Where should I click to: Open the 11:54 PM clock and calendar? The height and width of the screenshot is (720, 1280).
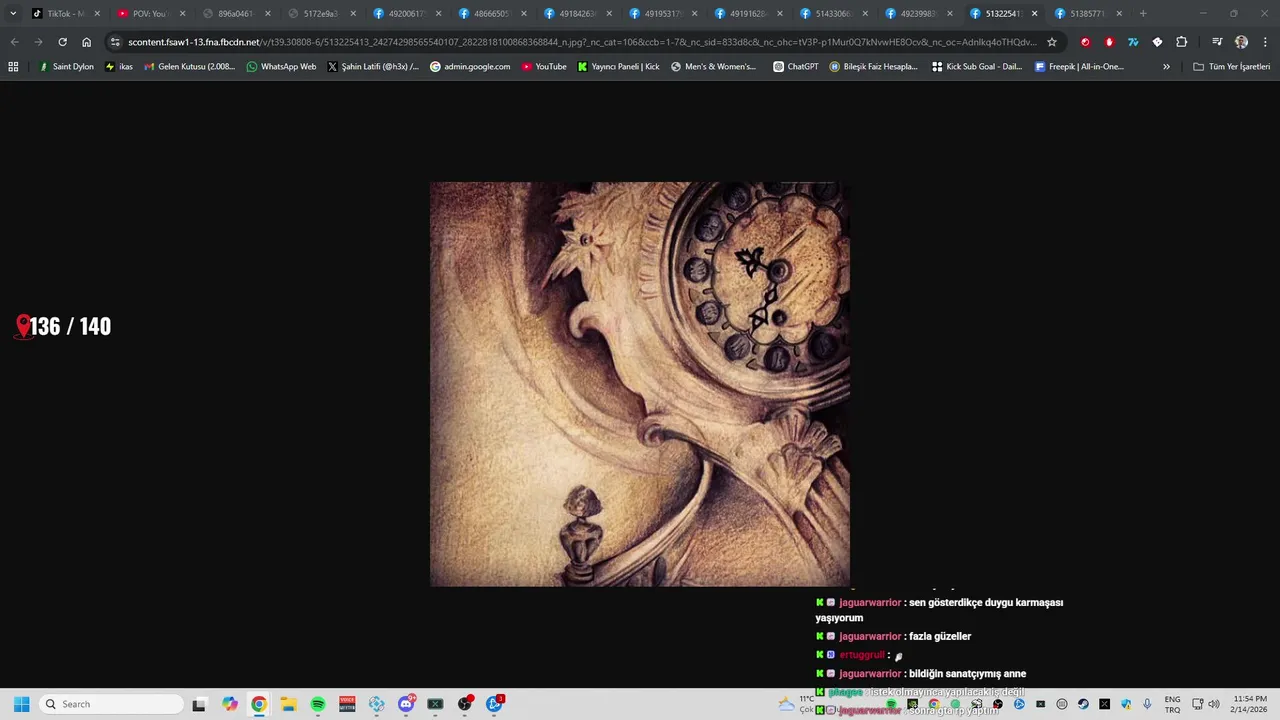pyautogui.click(x=1250, y=704)
